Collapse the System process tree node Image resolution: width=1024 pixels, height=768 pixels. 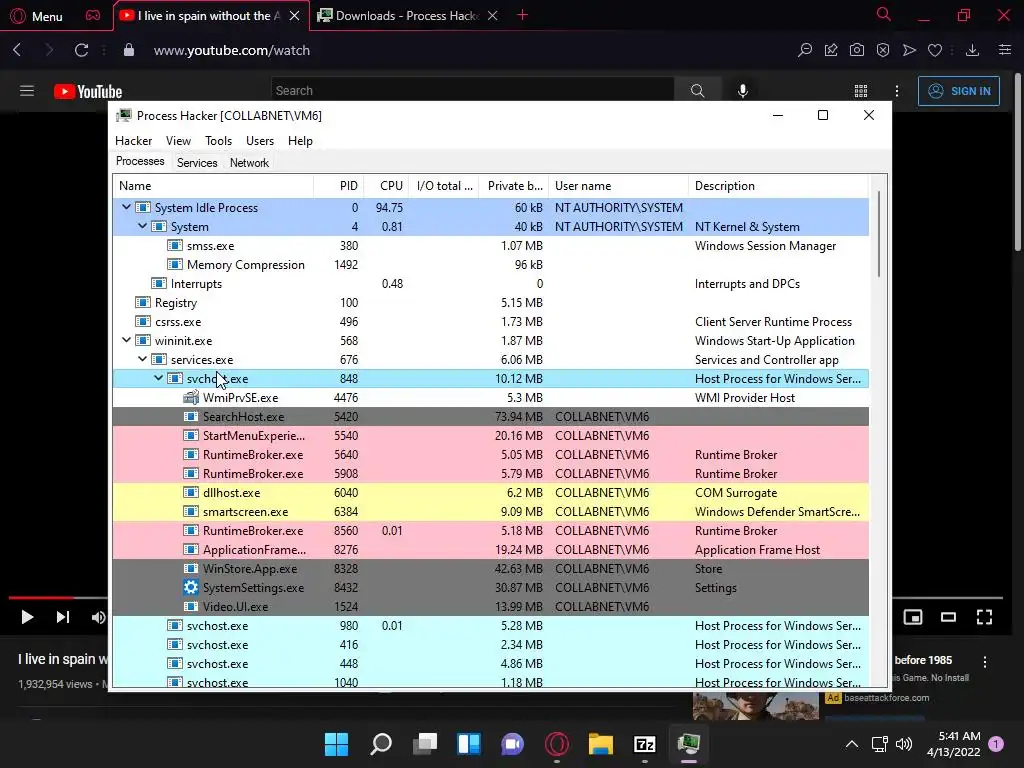click(x=142, y=226)
